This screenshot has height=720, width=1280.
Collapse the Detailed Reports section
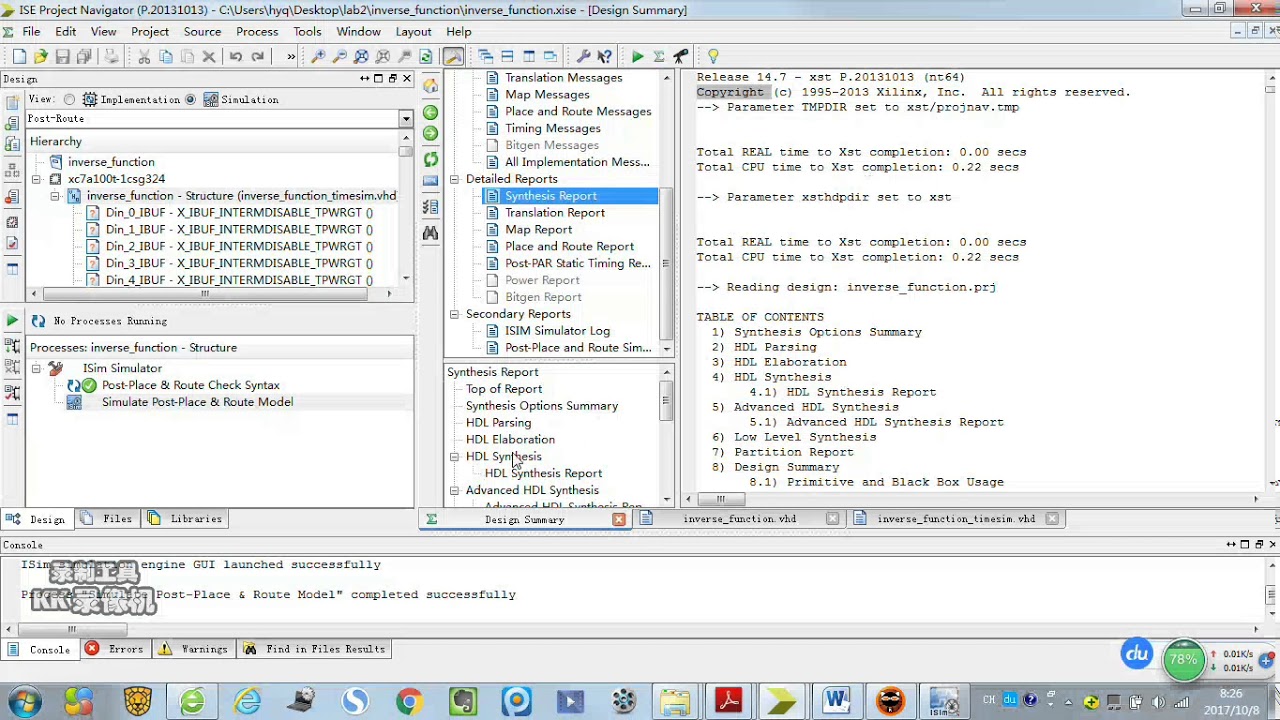point(454,179)
